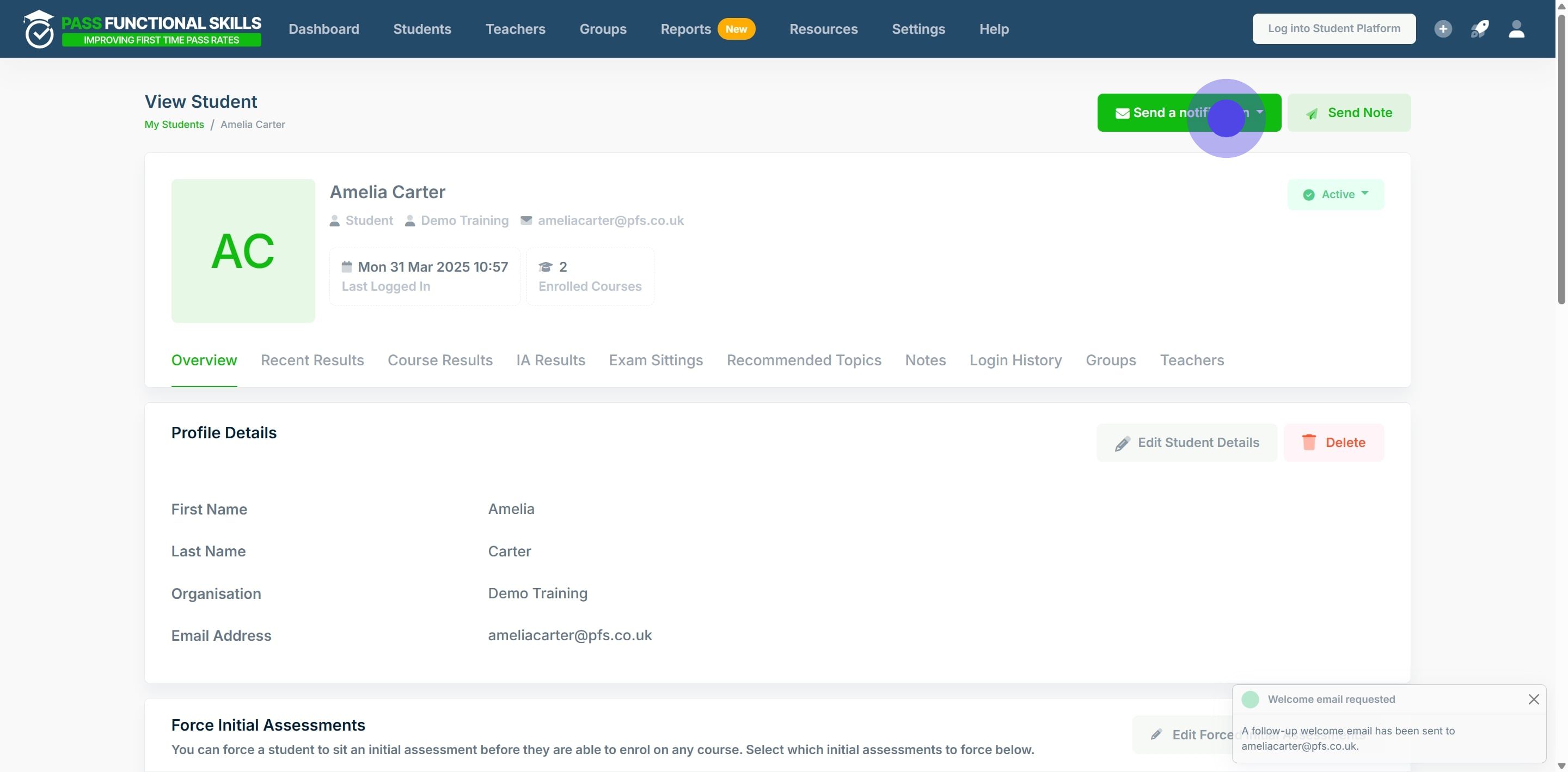Open the Exam Sittings tab

[x=656, y=360]
